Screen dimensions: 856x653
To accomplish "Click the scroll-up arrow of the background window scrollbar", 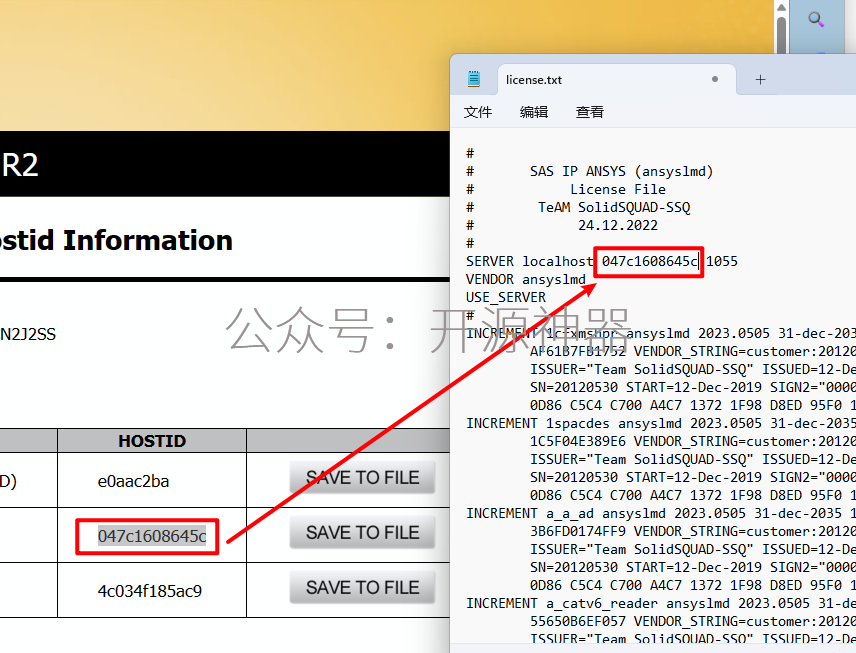I will 781,8.
